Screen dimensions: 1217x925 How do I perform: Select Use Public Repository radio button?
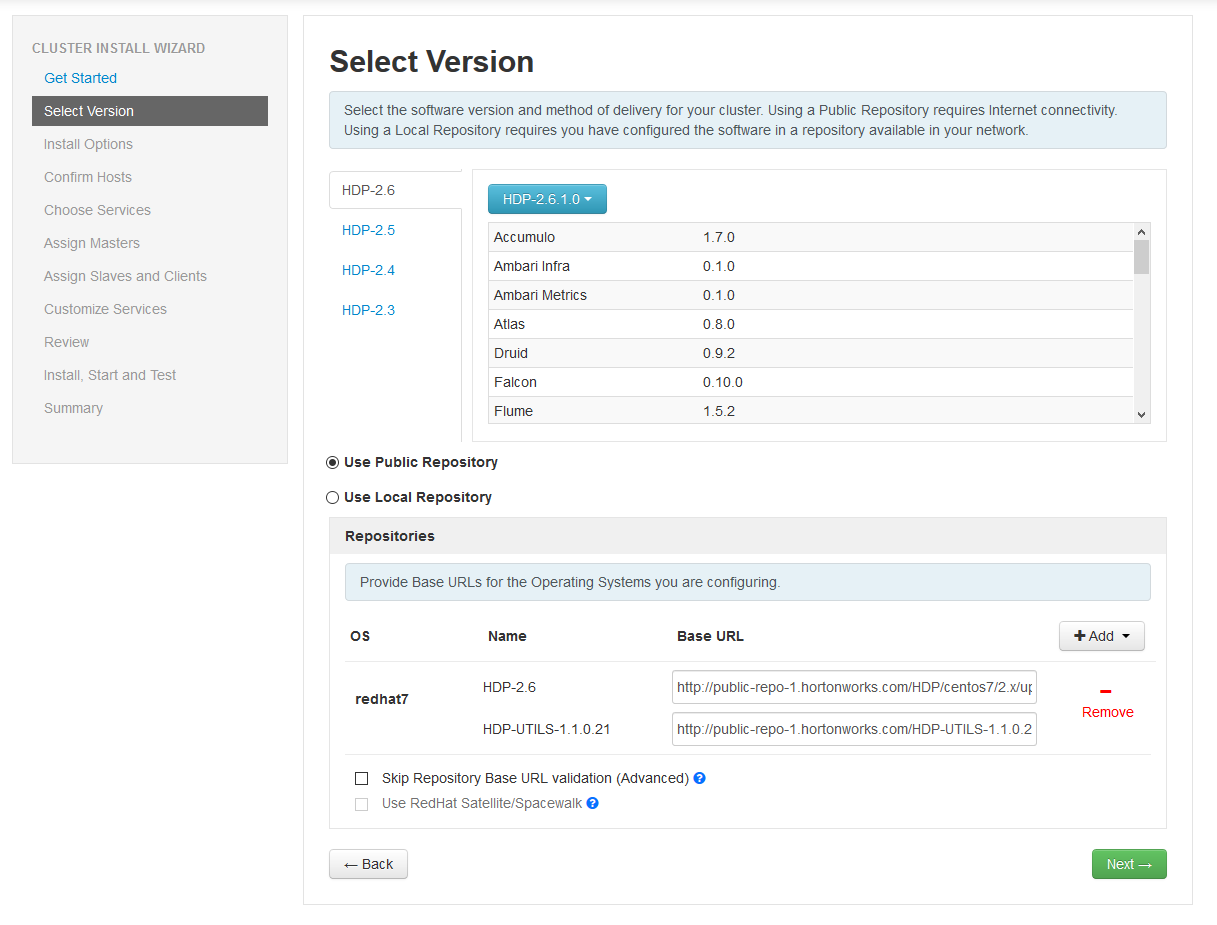(x=333, y=463)
